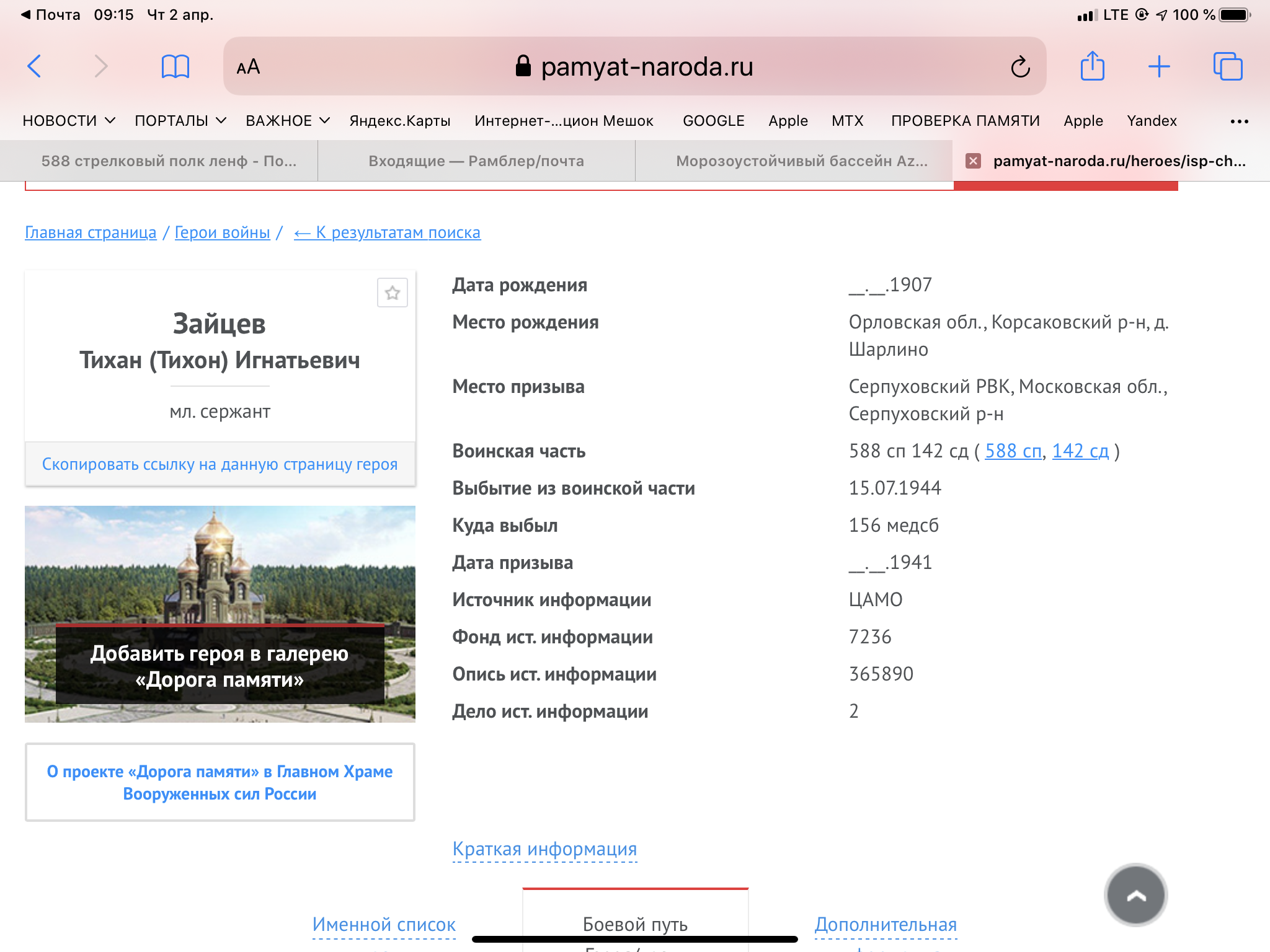Expand the НОВОСТИ bookmarks folder
This screenshot has height=952, width=1270.
[x=69, y=121]
